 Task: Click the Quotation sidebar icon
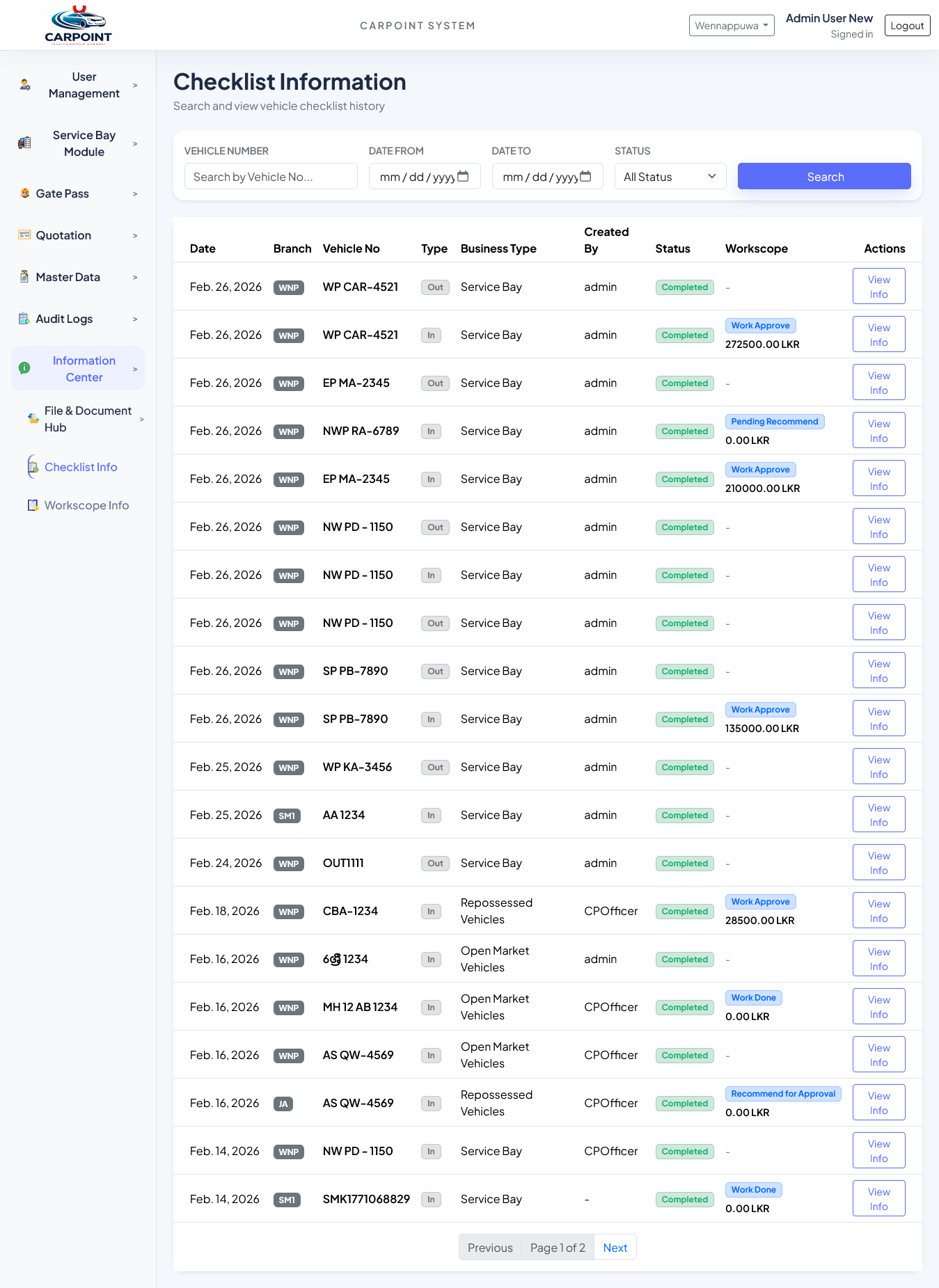click(24, 235)
